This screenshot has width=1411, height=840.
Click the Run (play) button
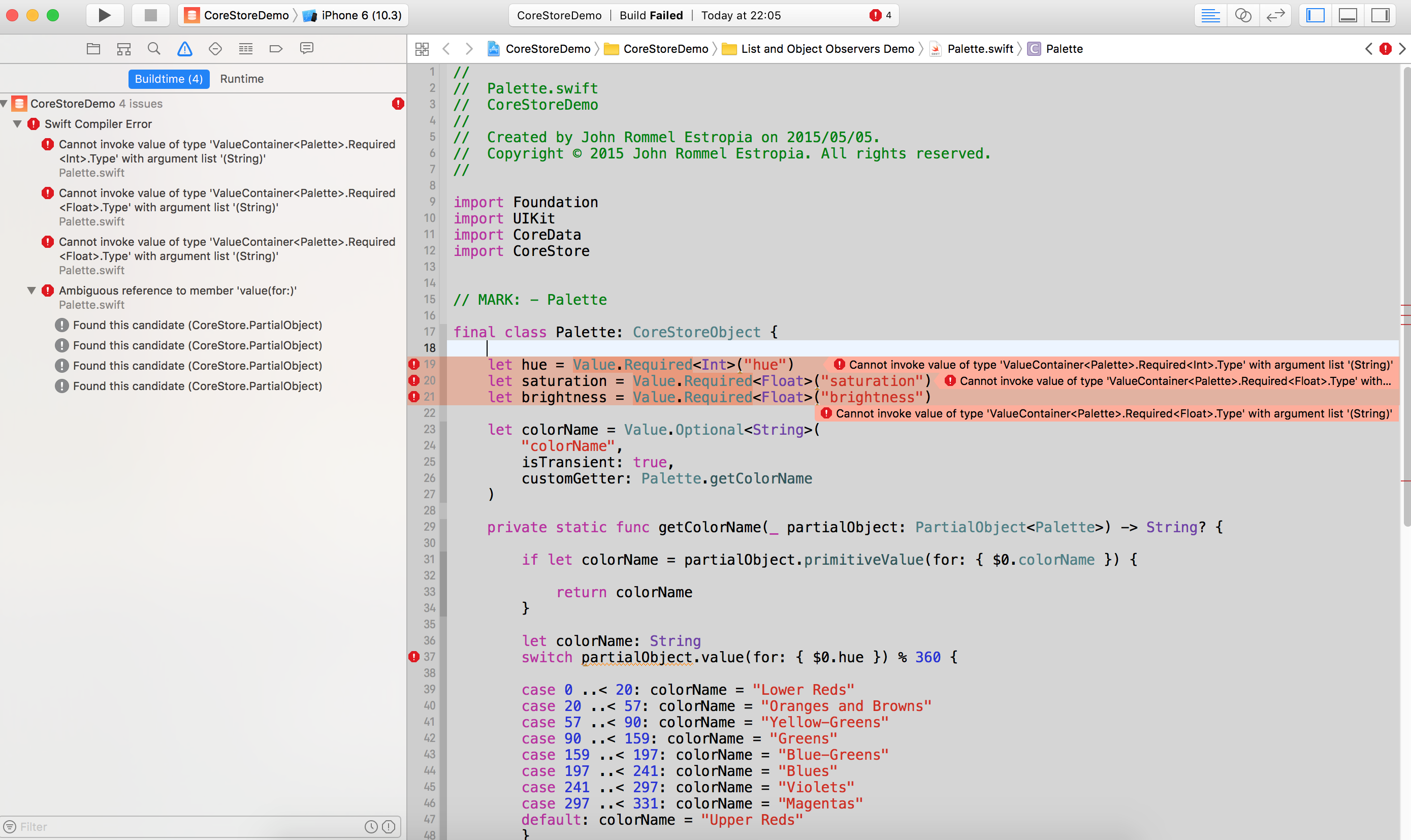(104, 15)
